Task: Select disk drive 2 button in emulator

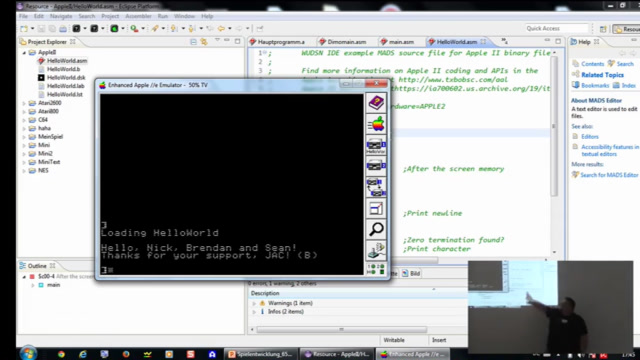Action: click(x=376, y=166)
